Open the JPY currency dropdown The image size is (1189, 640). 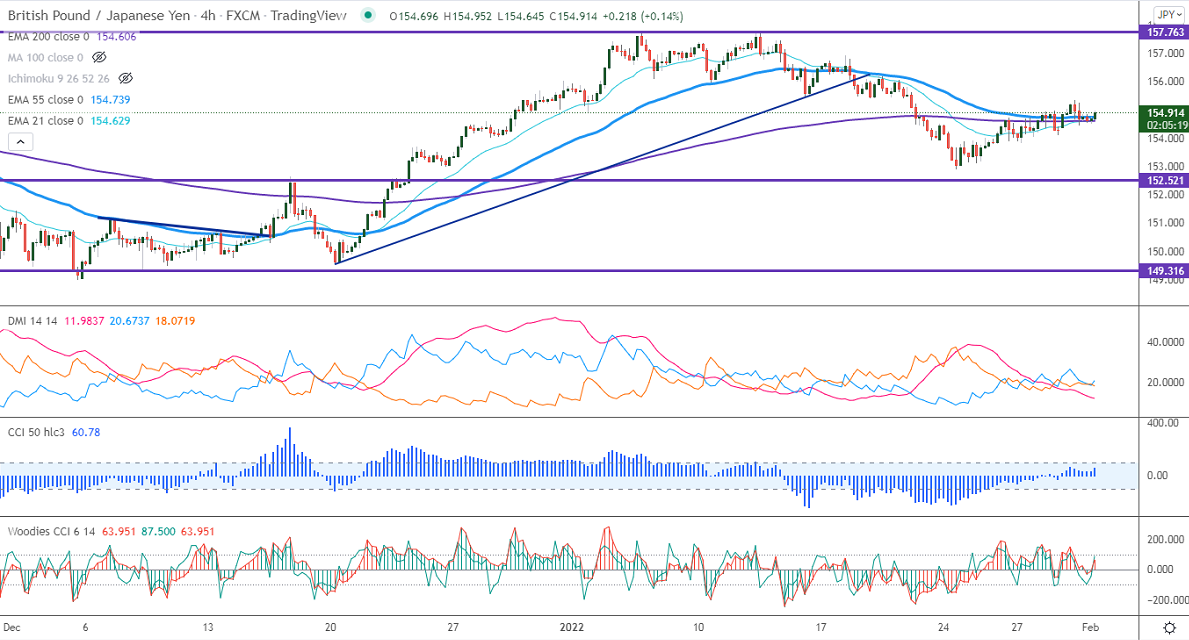(1164, 14)
